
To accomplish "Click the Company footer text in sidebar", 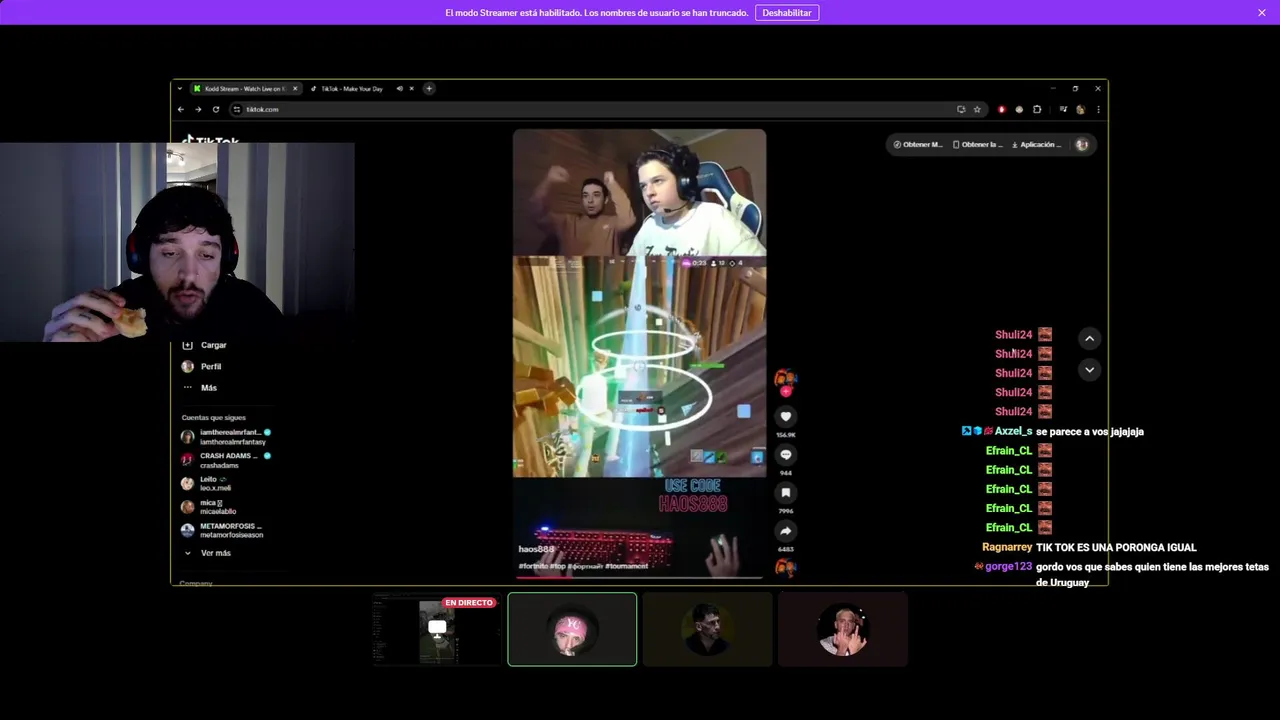I will pos(196,582).
